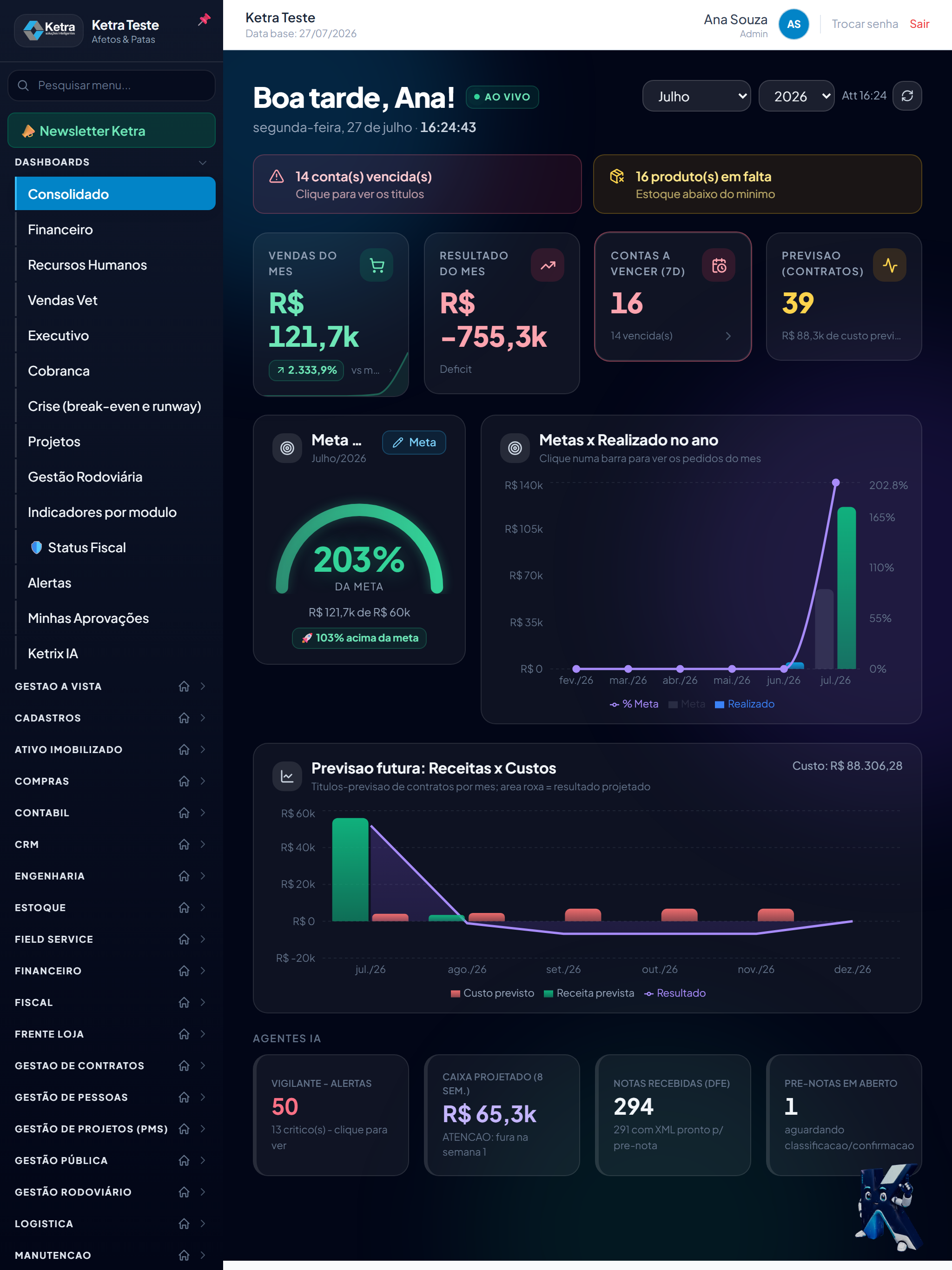This screenshot has height=1270, width=952.
Task: Expand the GESTAO A VISTA chevron
Action: 203,687
